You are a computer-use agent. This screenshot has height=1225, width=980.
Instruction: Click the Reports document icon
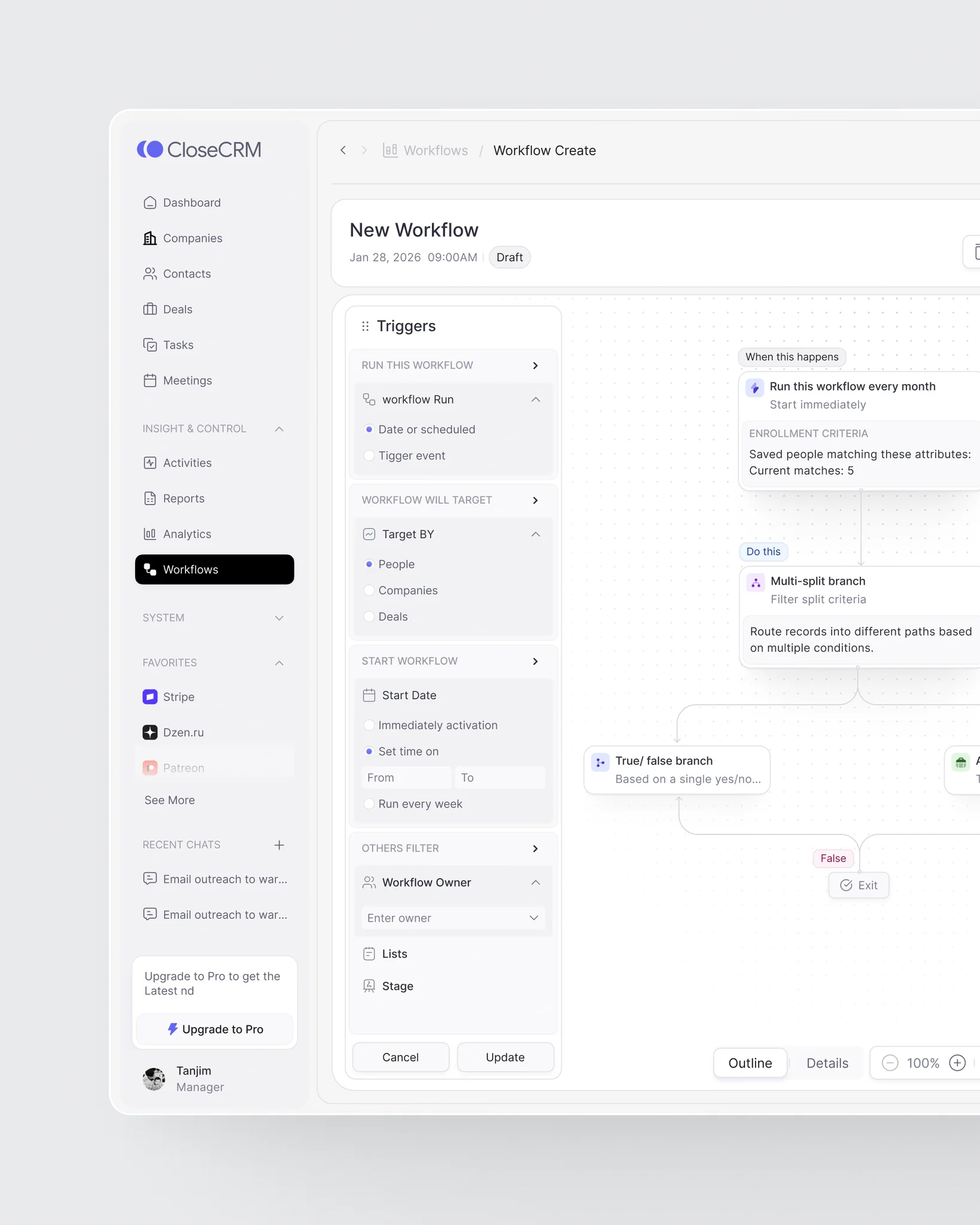coord(150,498)
